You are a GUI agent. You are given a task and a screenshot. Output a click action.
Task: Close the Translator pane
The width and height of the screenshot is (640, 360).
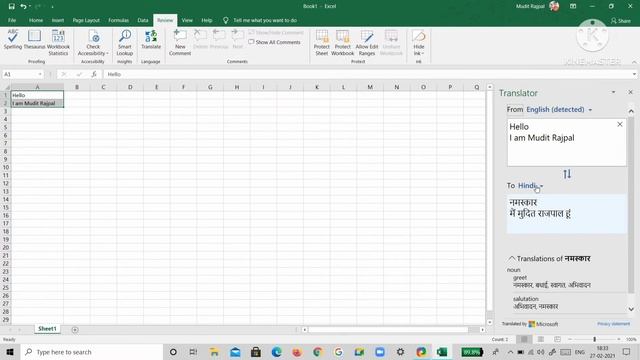(x=630, y=92)
